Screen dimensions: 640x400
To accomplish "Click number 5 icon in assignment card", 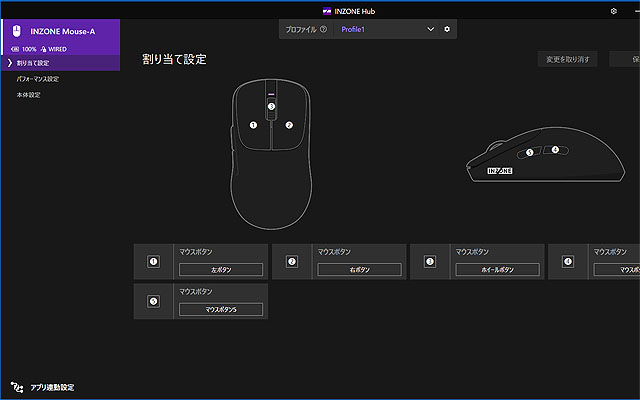I will tap(153, 301).
